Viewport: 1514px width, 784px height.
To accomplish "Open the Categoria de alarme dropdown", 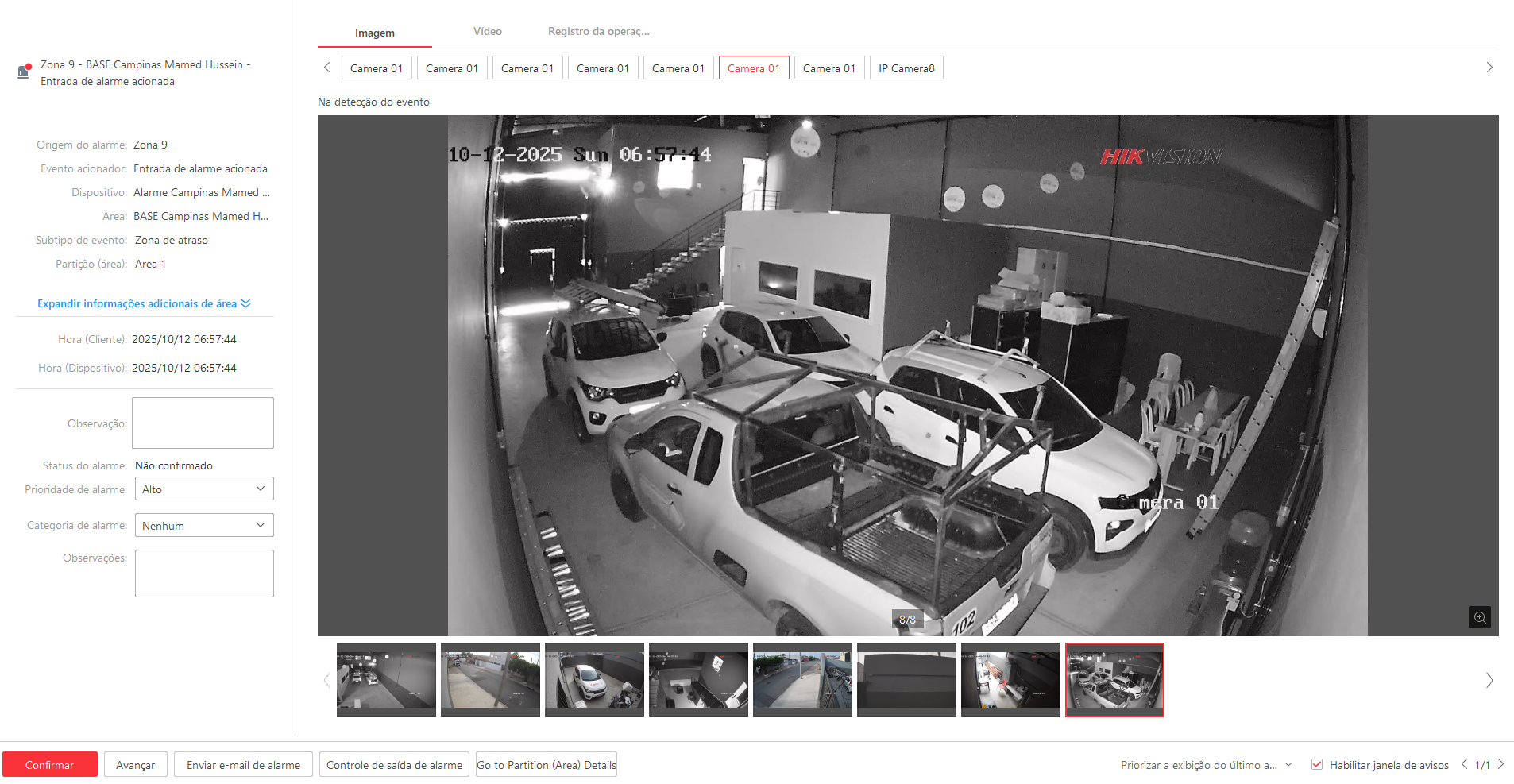I will point(204,525).
